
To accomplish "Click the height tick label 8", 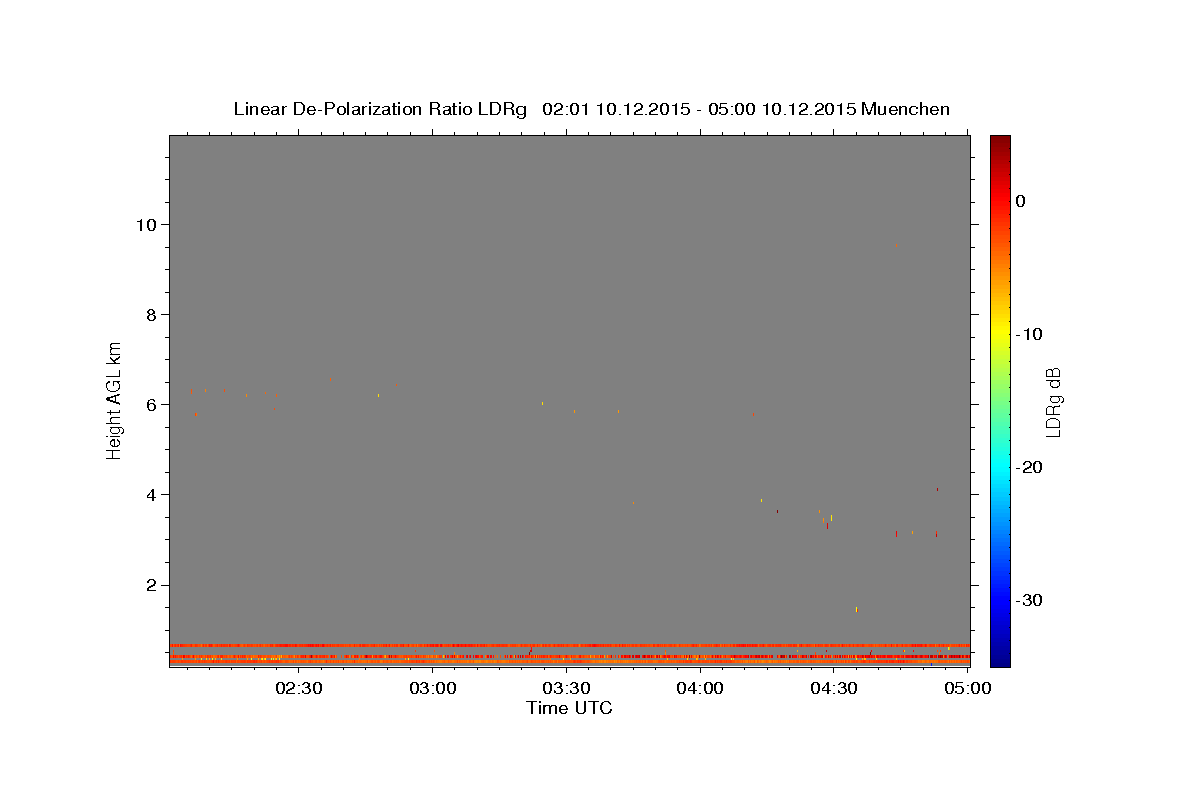I will coord(149,314).
